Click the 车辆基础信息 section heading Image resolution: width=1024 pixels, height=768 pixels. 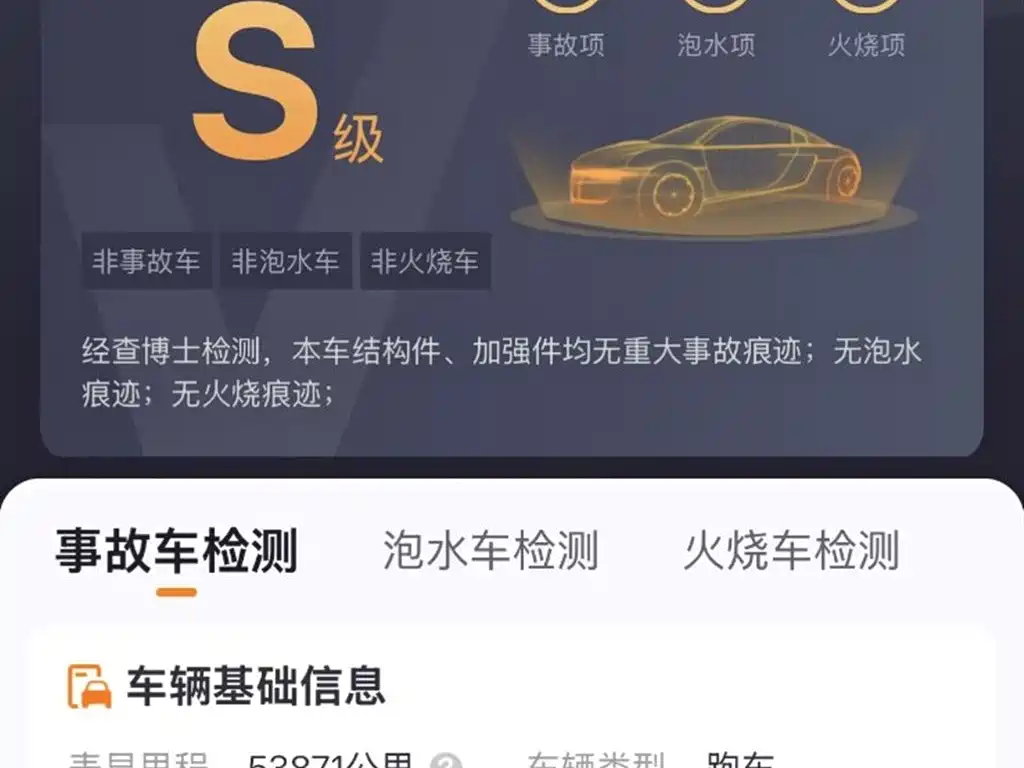pyautogui.click(x=255, y=686)
